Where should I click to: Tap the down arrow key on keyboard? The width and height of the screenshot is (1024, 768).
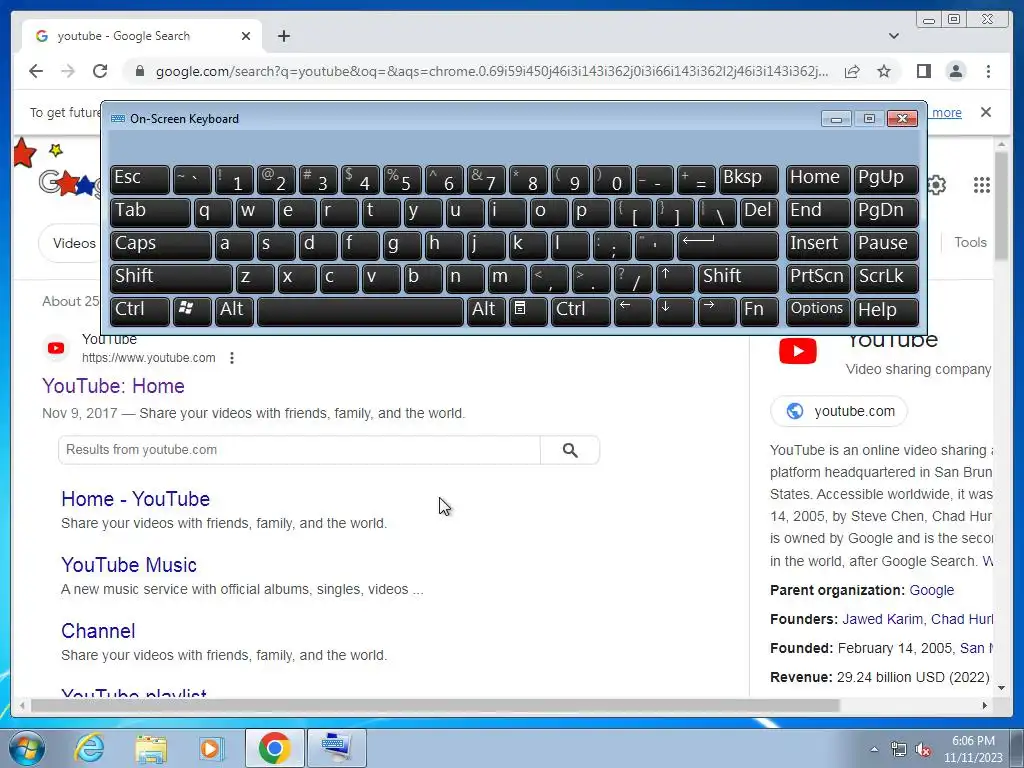coord(675,311)
